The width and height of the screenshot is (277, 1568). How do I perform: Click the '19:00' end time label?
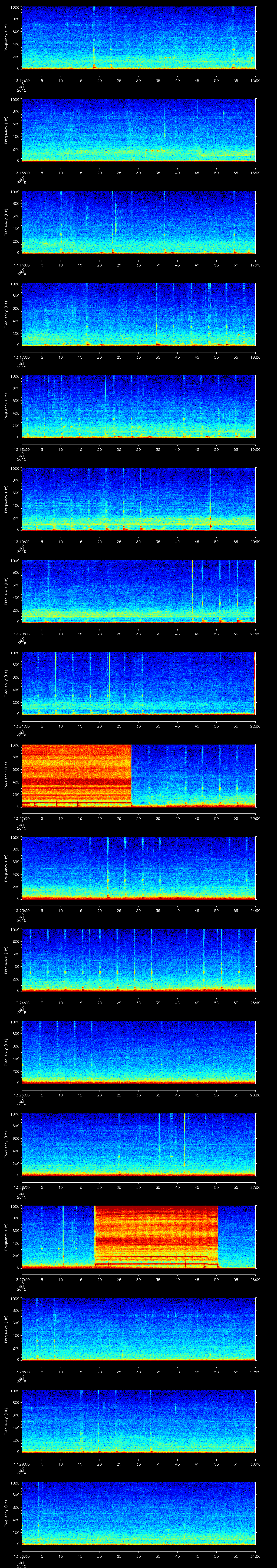pyautogui.click(x=255, y=449)
